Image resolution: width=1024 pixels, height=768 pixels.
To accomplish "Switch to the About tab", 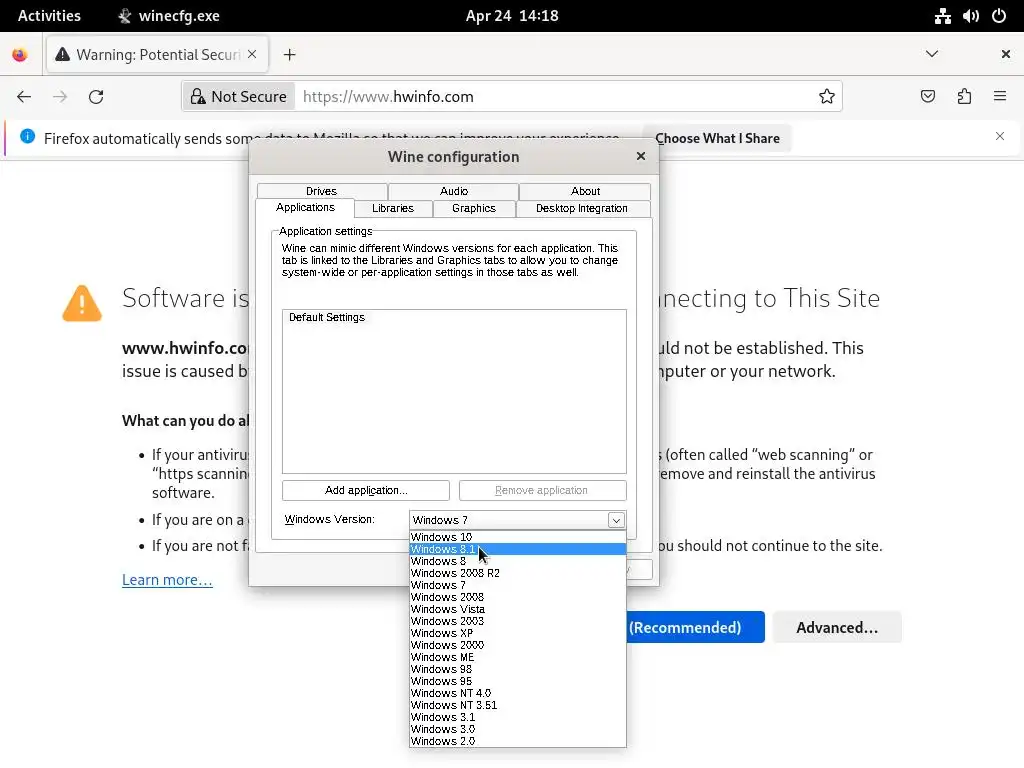I will (x=585, y=191).
